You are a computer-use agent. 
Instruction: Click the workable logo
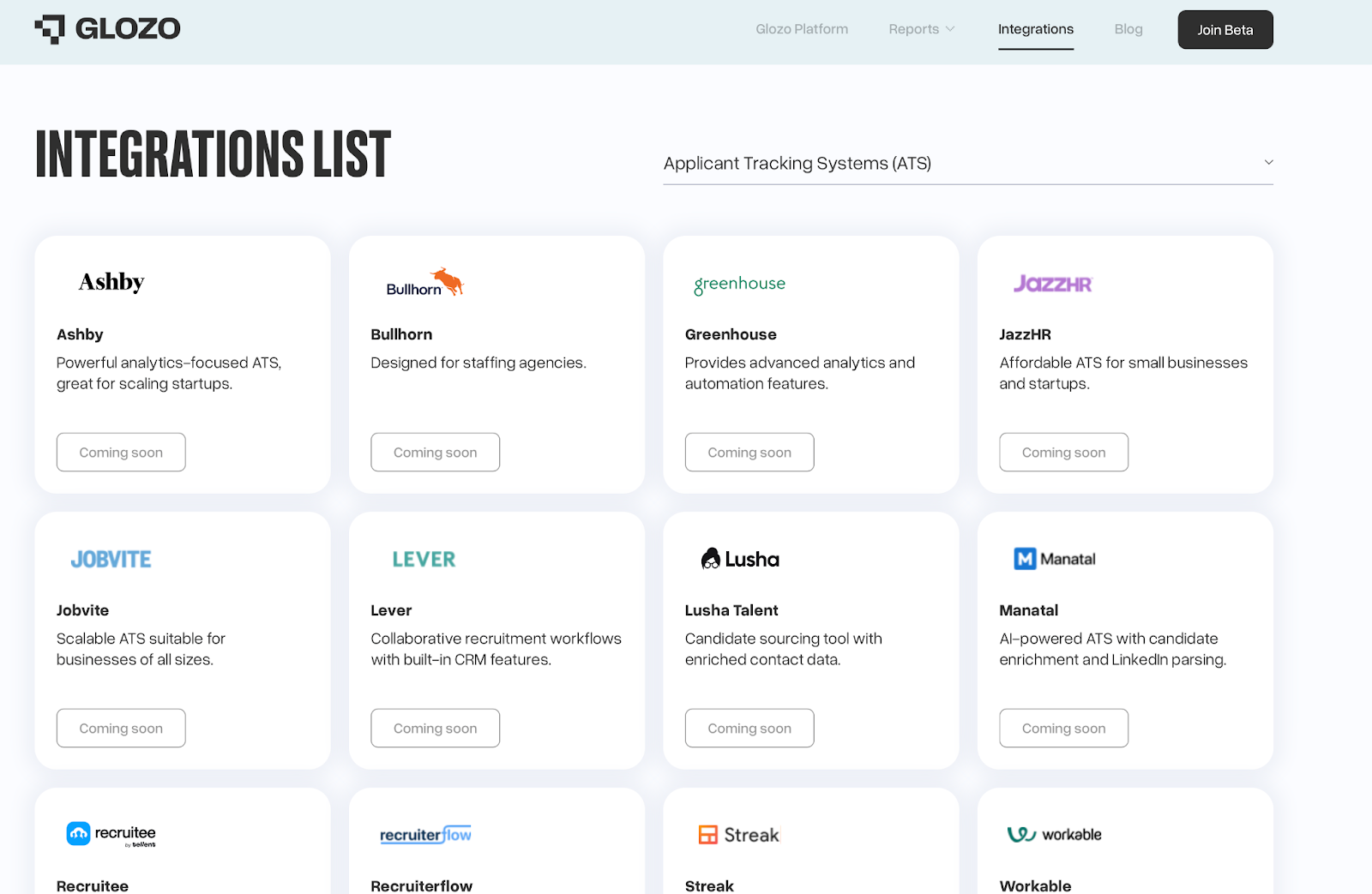click(1054, 835)
